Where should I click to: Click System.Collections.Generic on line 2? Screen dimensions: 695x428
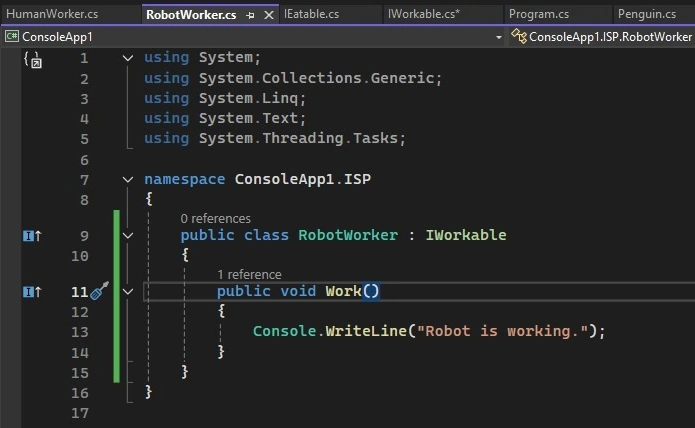(x=316, y=78)
